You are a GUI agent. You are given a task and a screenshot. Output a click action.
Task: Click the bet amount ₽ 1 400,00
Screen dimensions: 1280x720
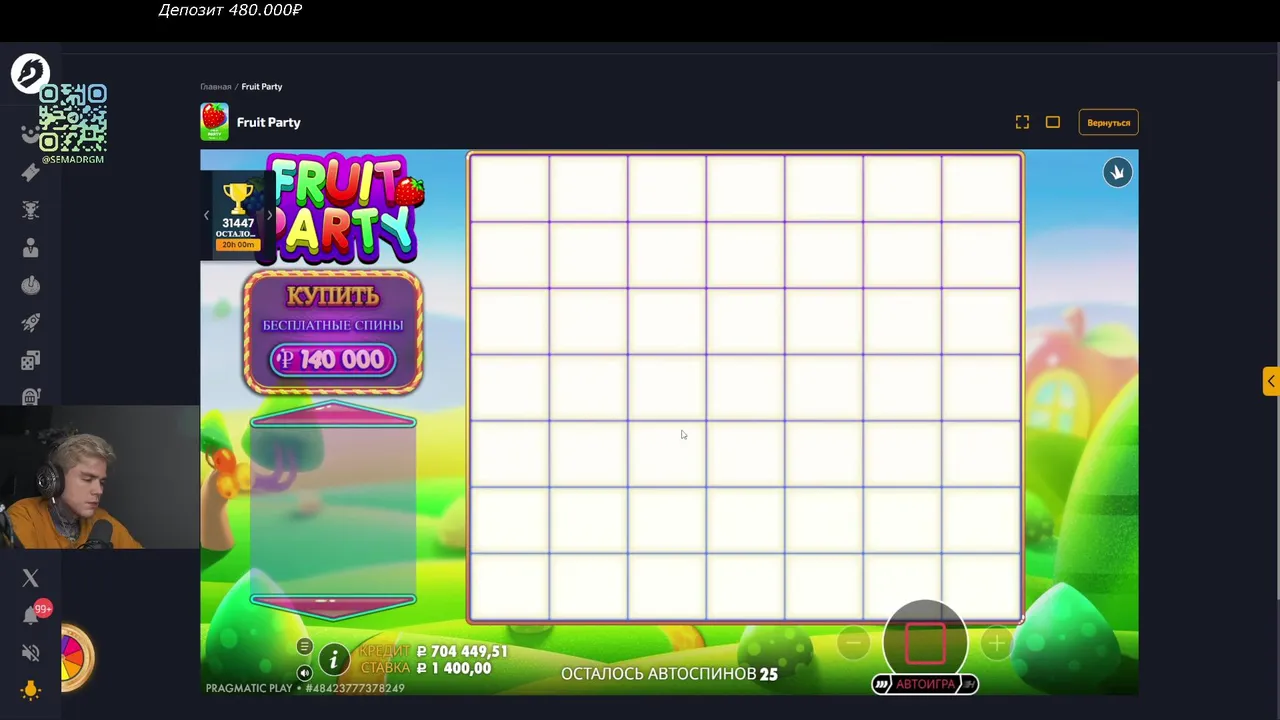(x=454, y=668)
